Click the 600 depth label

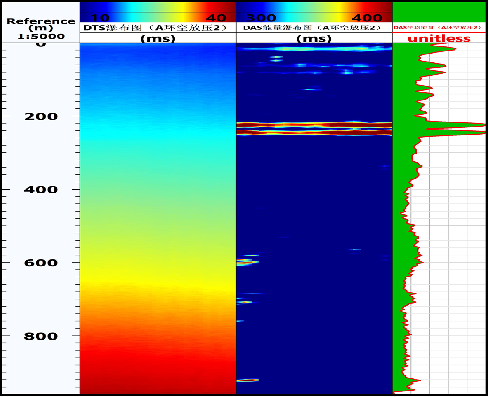(x=41, y=263)
